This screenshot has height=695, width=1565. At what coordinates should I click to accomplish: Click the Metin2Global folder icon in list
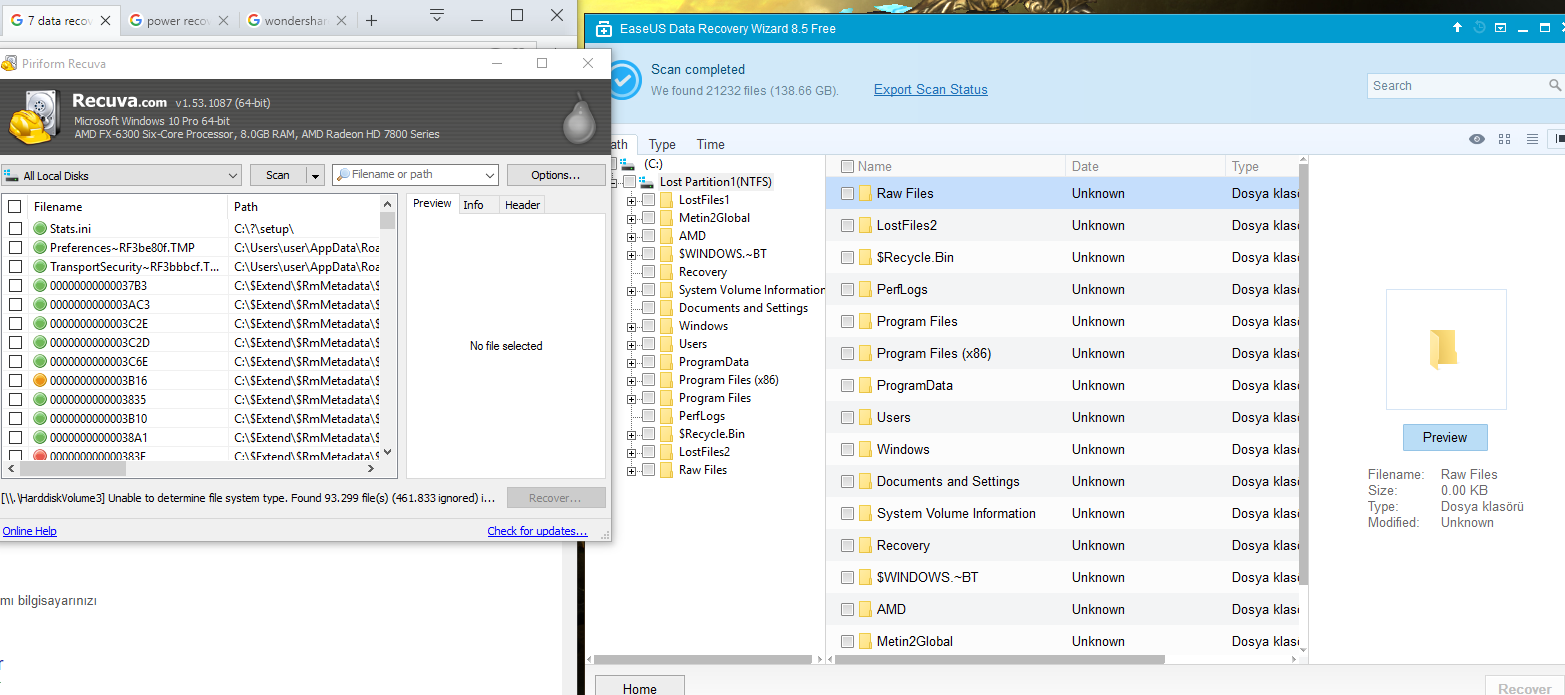pos(866,641)
